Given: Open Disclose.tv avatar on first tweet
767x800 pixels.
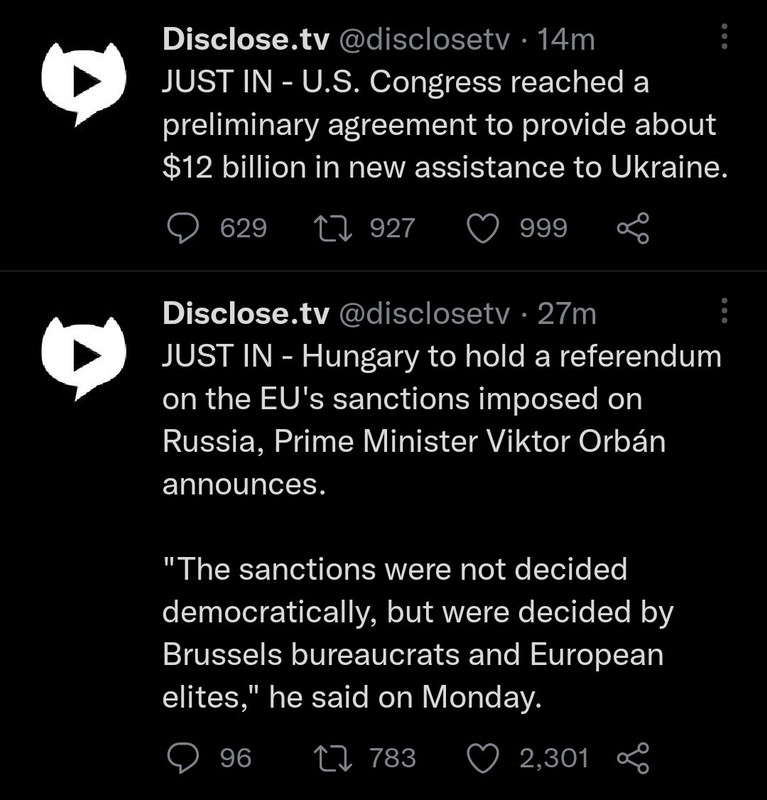Looking at the screenshot, I should click(x=84, y=83).
